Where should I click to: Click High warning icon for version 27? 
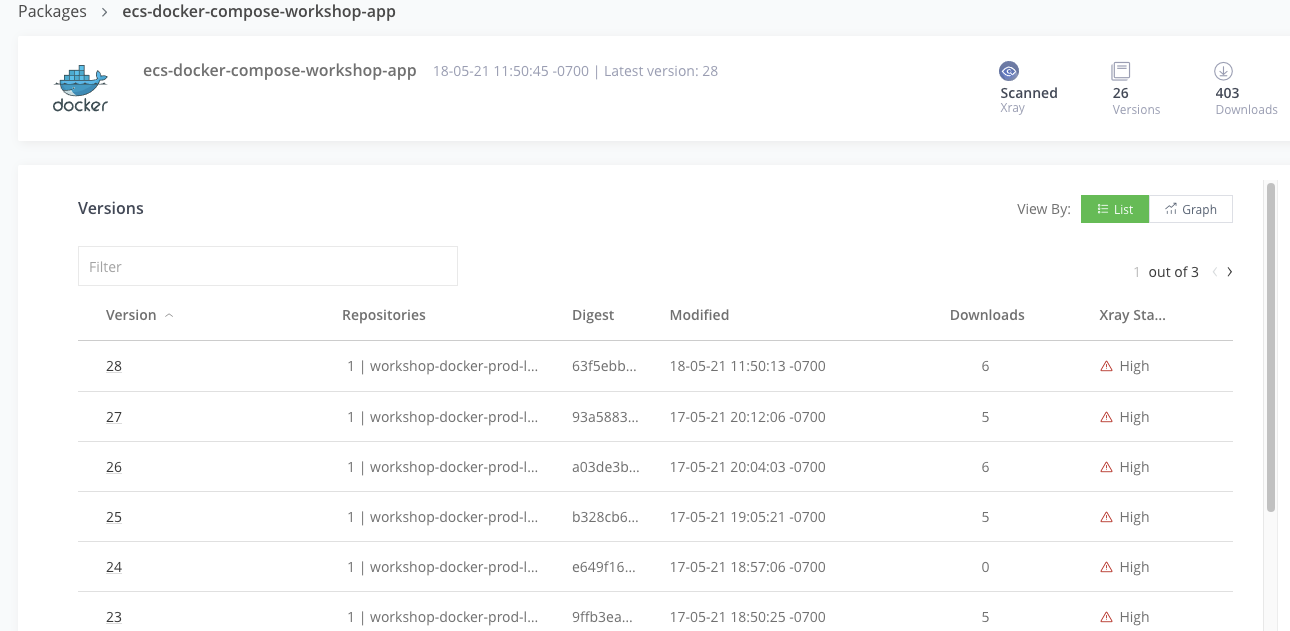click(1106, 417)
